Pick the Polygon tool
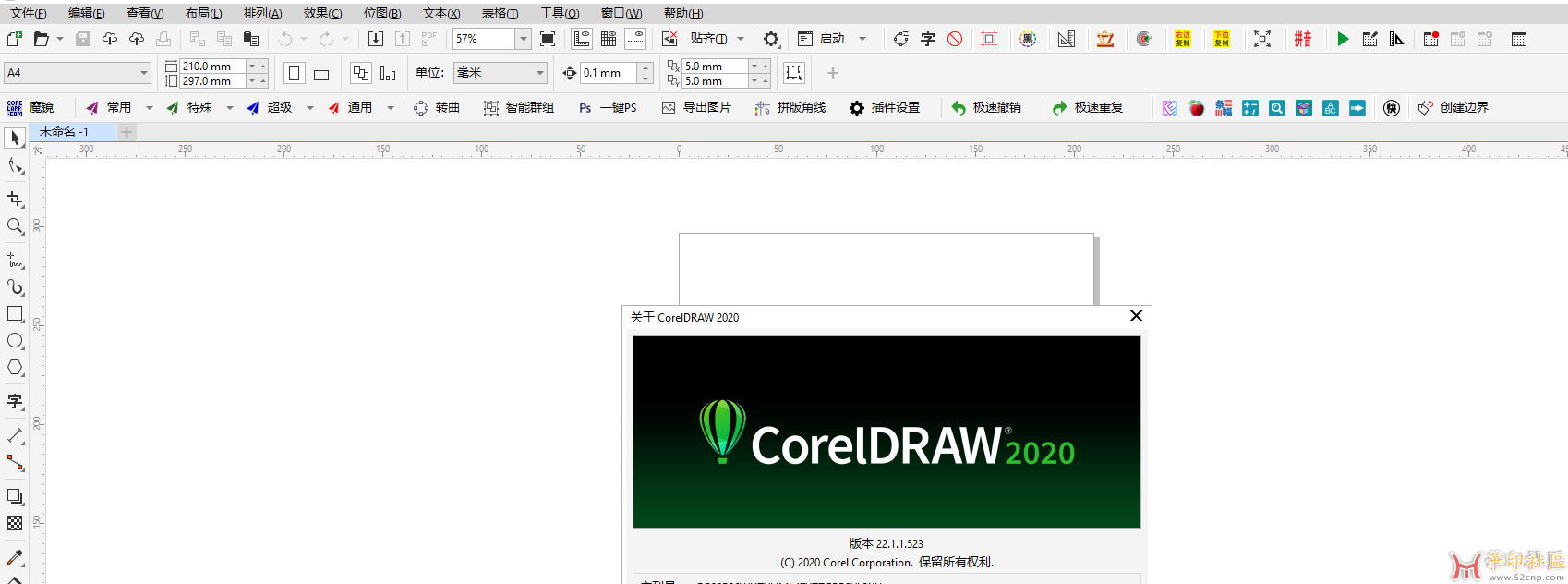Viewport: 1568px width, 584px height. 15,368
